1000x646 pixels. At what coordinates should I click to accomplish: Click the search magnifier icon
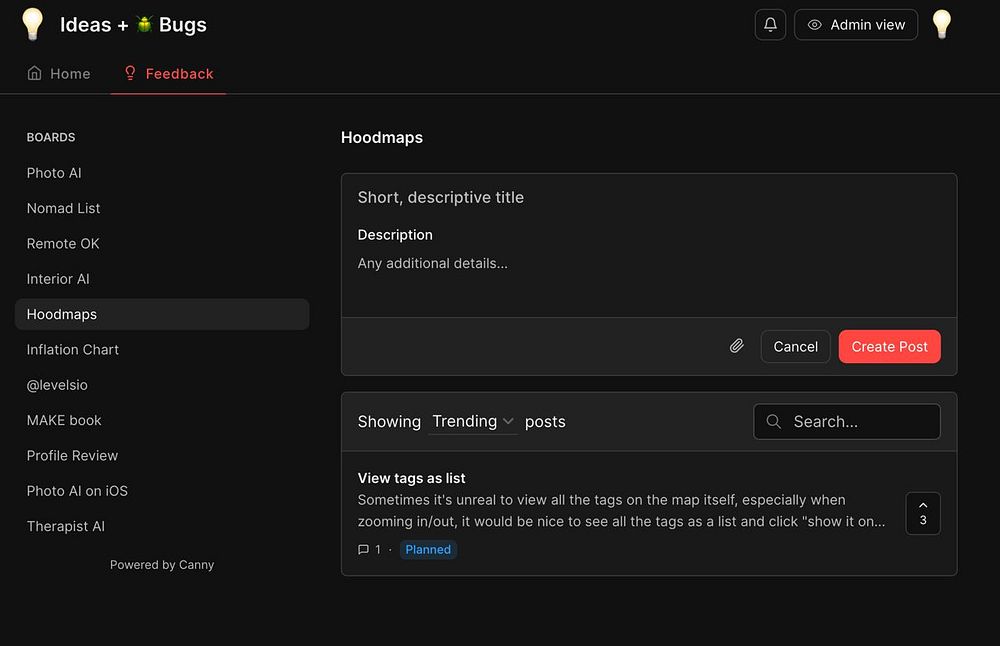point(774,422)
